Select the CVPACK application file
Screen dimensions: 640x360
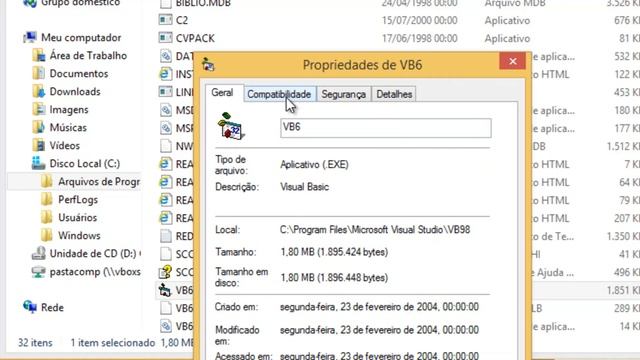pyautogui.click(x=195, y=38)
